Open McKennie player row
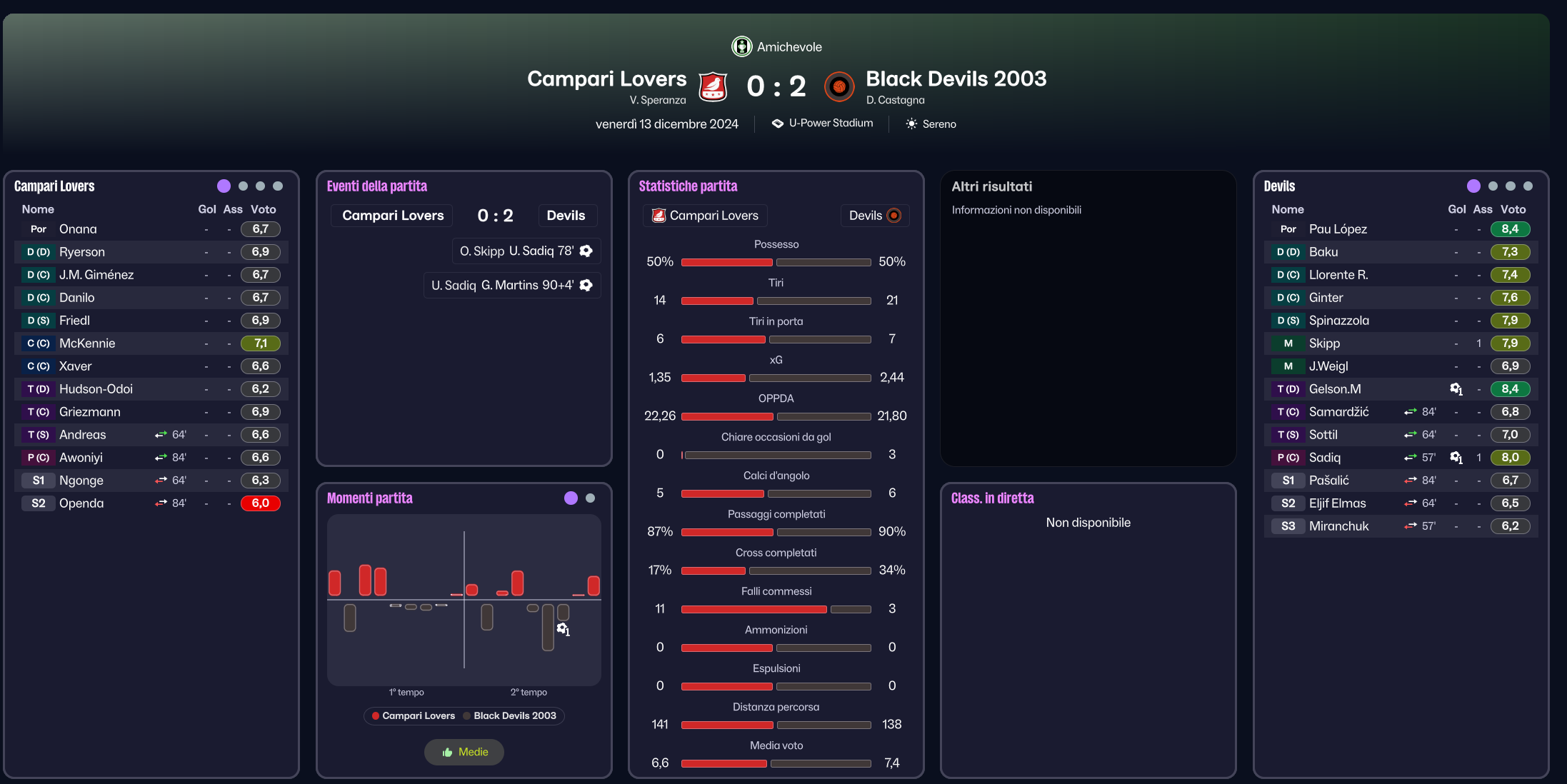The height and width of the screenshot is (784, 1567). (x=151, y=343)
